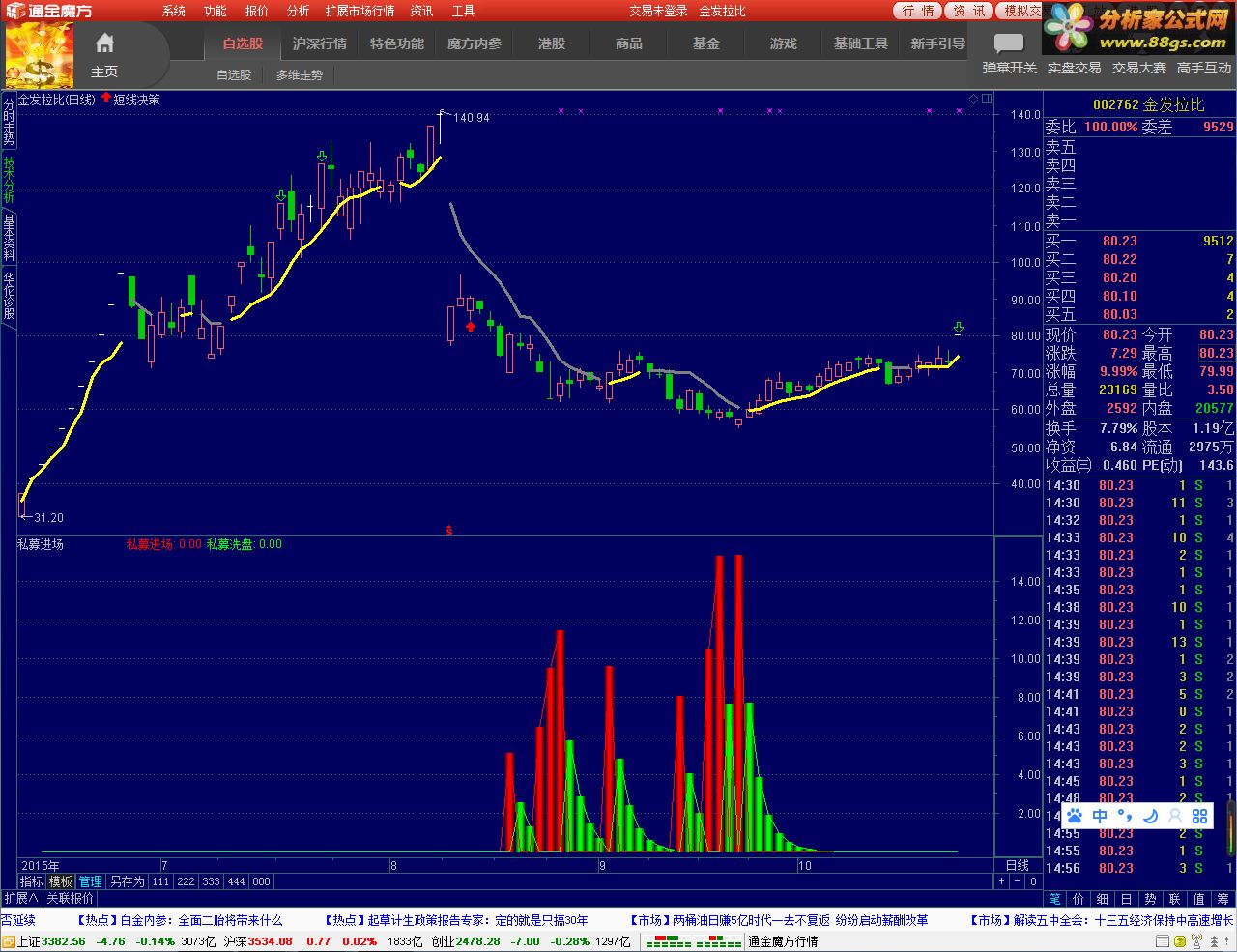Viewport: 1237px width, 952px height.
Task: Select the 多维走势 sub-tab
Action: [x=300, y=74]
